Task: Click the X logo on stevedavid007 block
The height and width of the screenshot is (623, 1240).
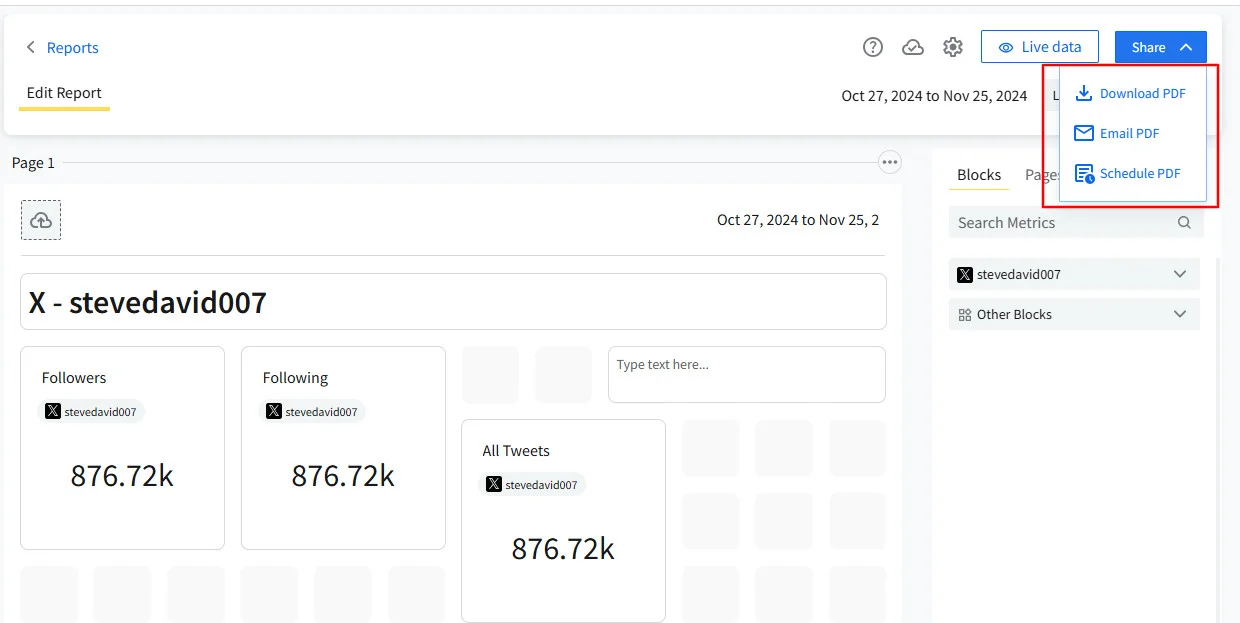Action: (x=965, y=274)
